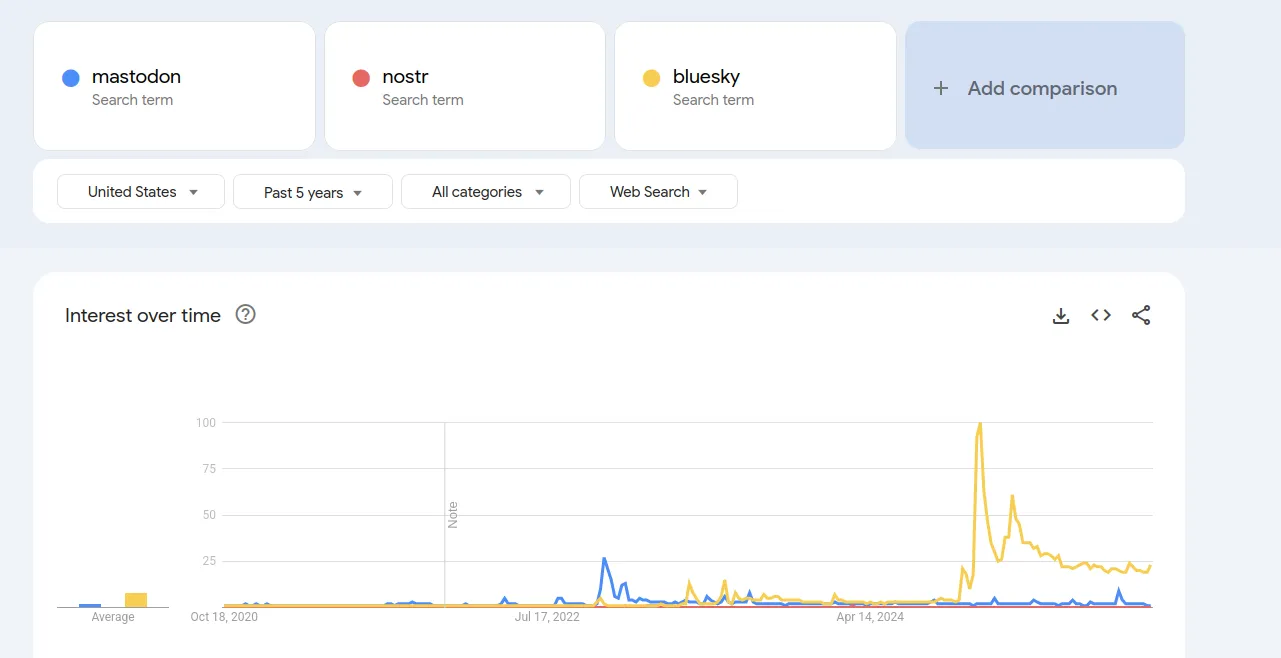1281x658 pixels.
Task: Open the Web Search type selector
Action: [x=658, y=191]
